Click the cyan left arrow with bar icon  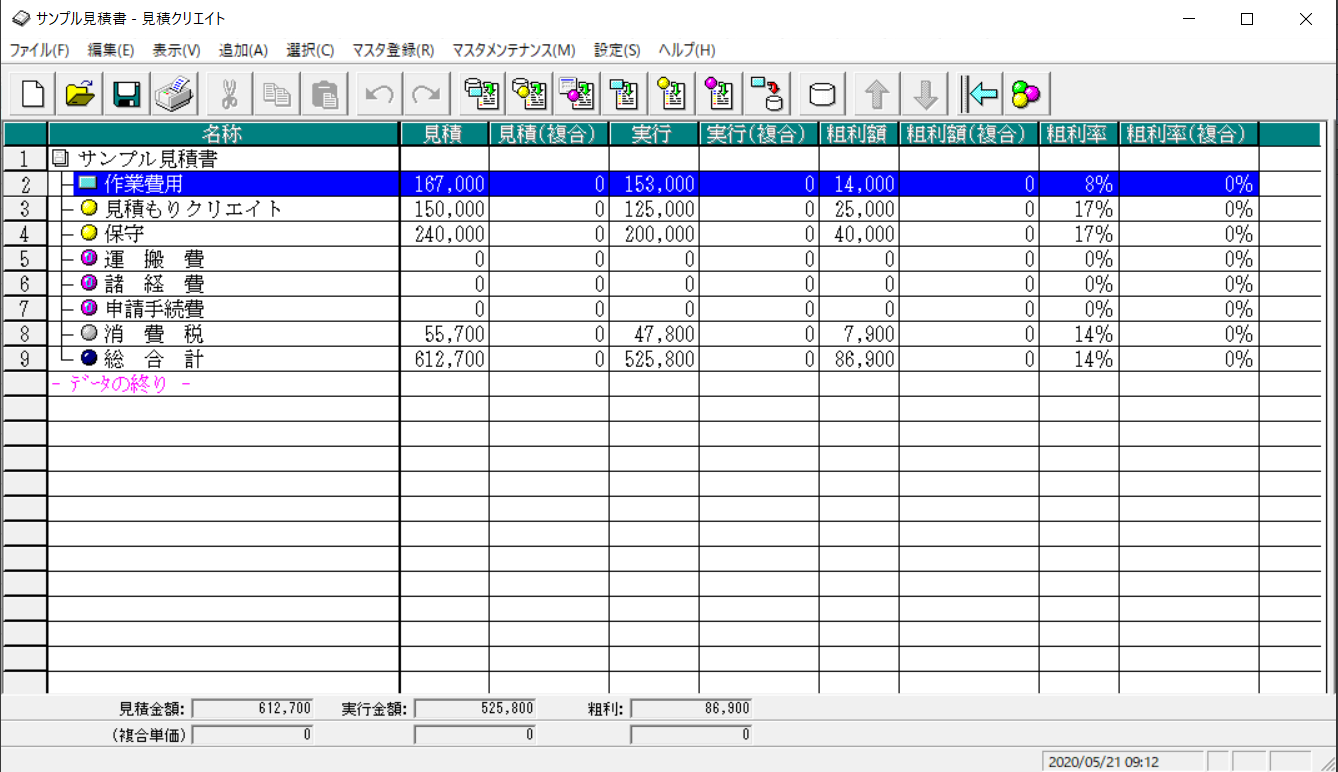coord(979,95)
